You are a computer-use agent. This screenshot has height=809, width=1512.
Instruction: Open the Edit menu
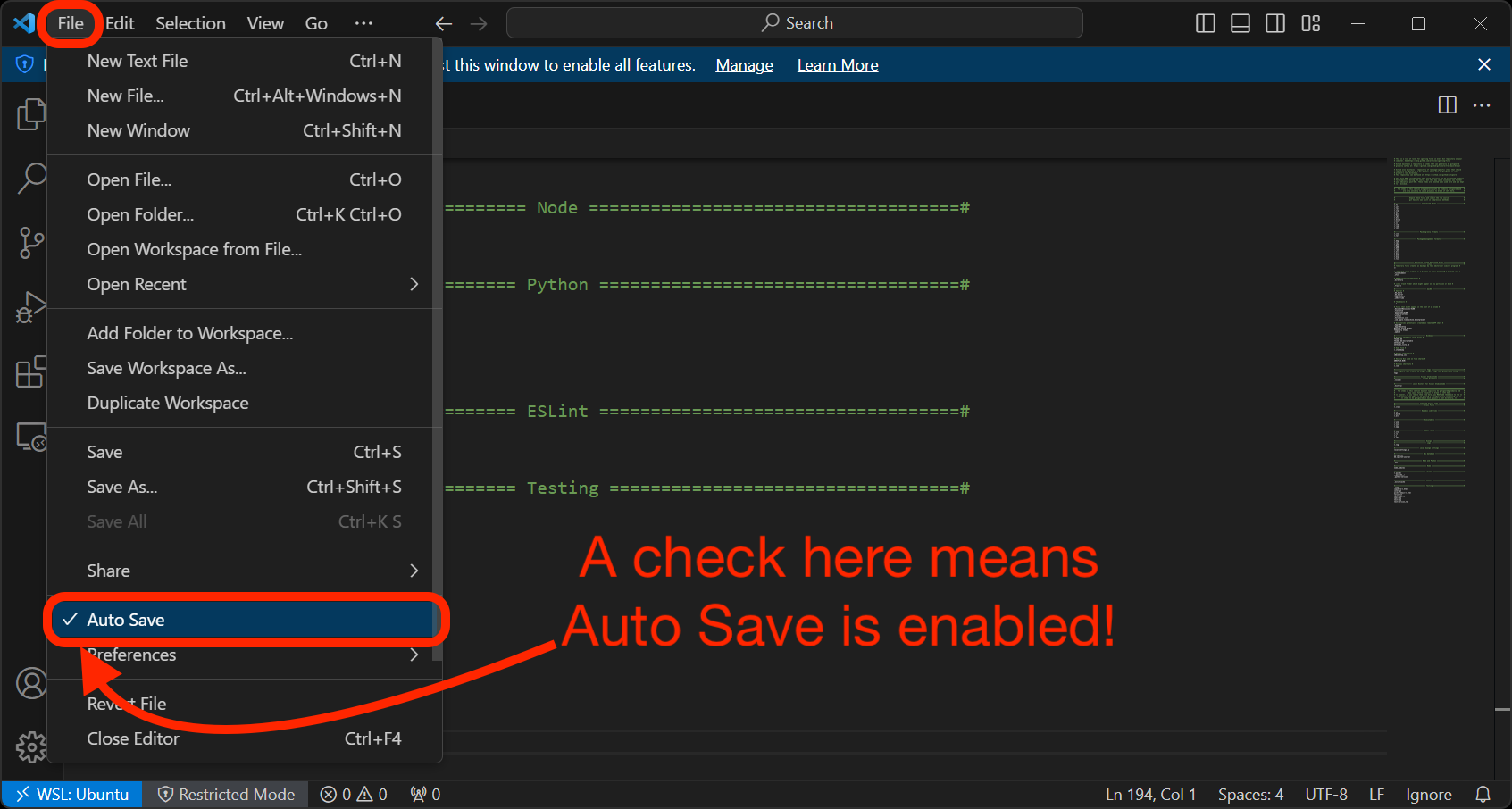119,23
